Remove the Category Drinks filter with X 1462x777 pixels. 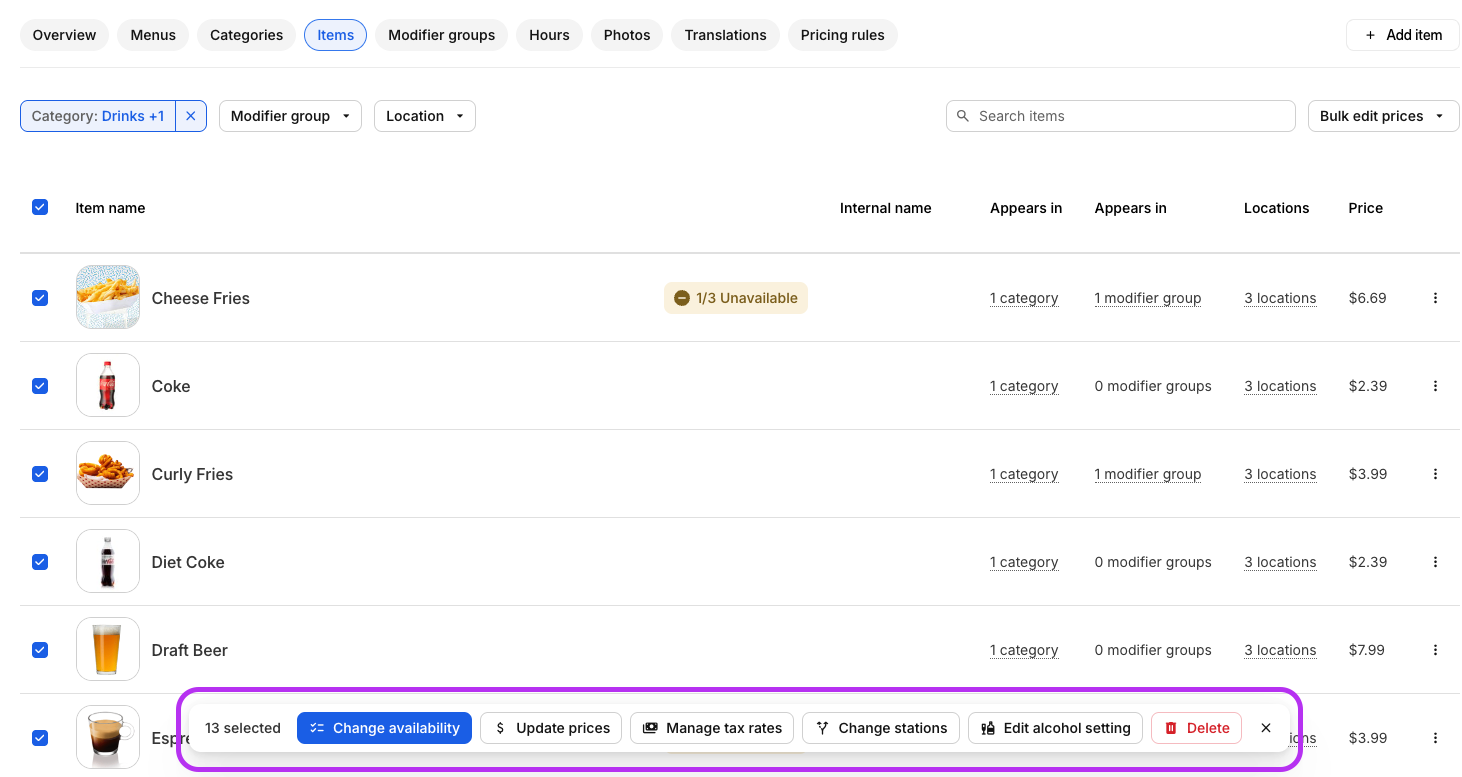(x=191, y=116)
